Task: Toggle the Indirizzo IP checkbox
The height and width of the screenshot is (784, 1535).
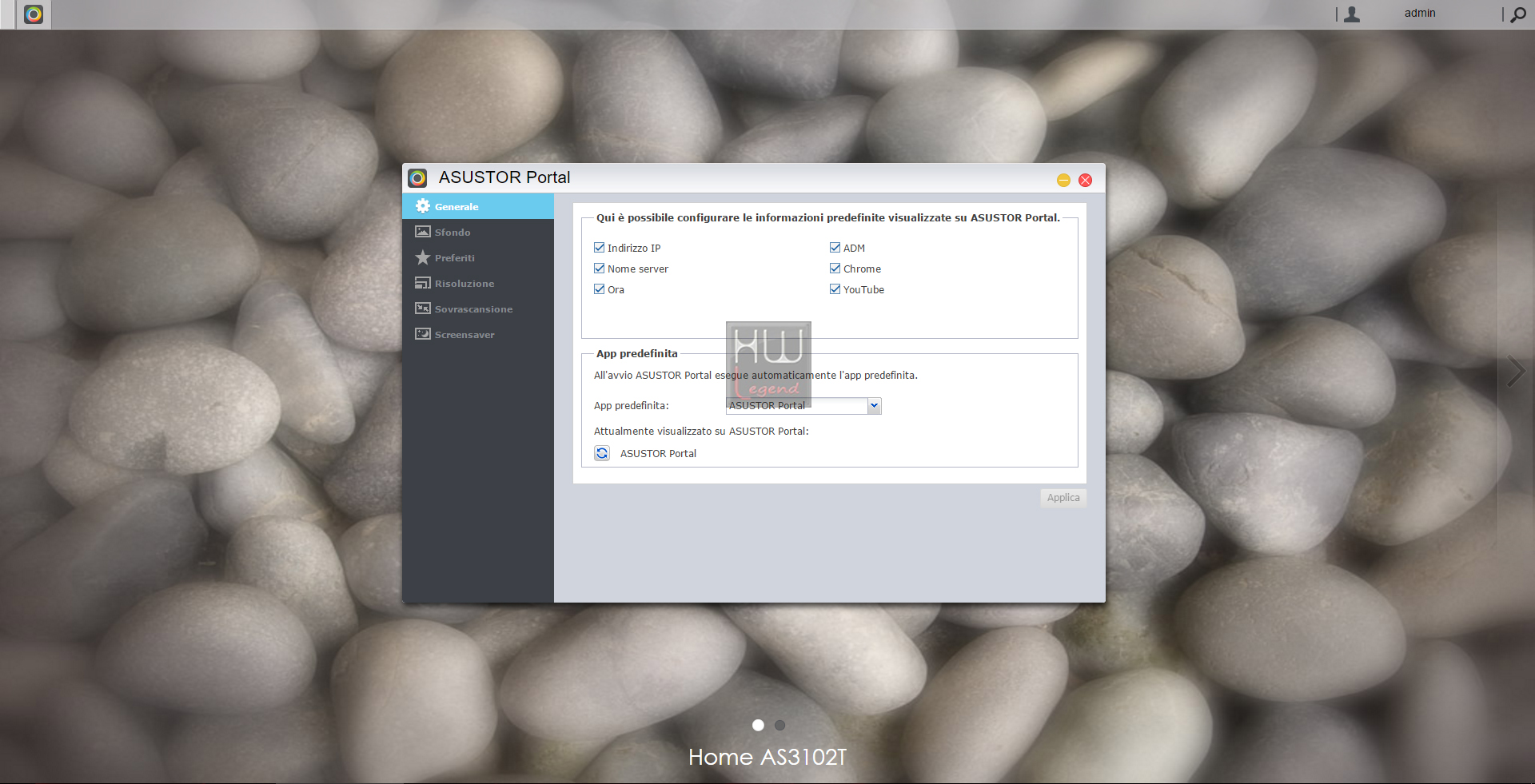Action: pos(600,248)
